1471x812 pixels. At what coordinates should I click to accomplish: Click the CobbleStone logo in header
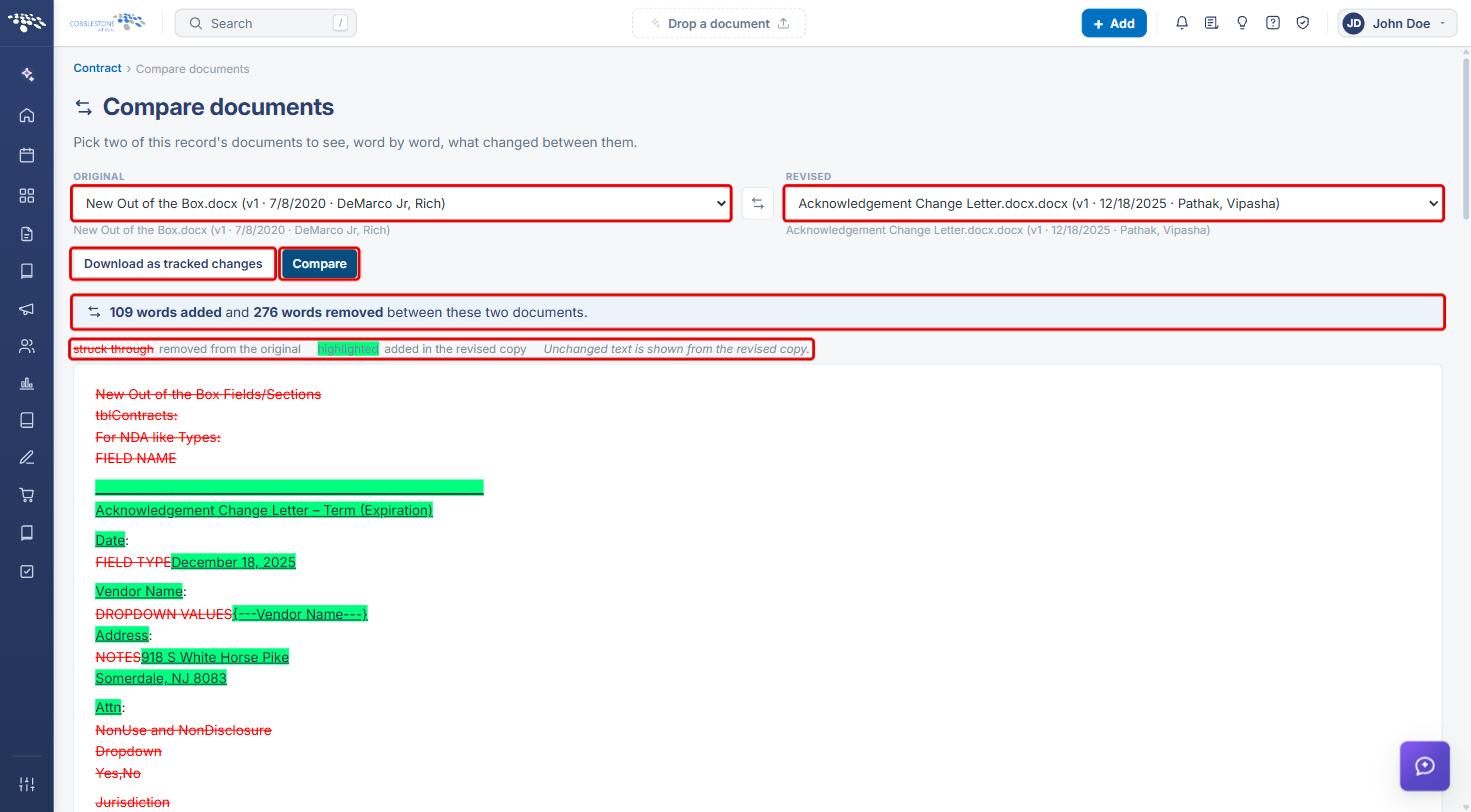coord(107,22)
